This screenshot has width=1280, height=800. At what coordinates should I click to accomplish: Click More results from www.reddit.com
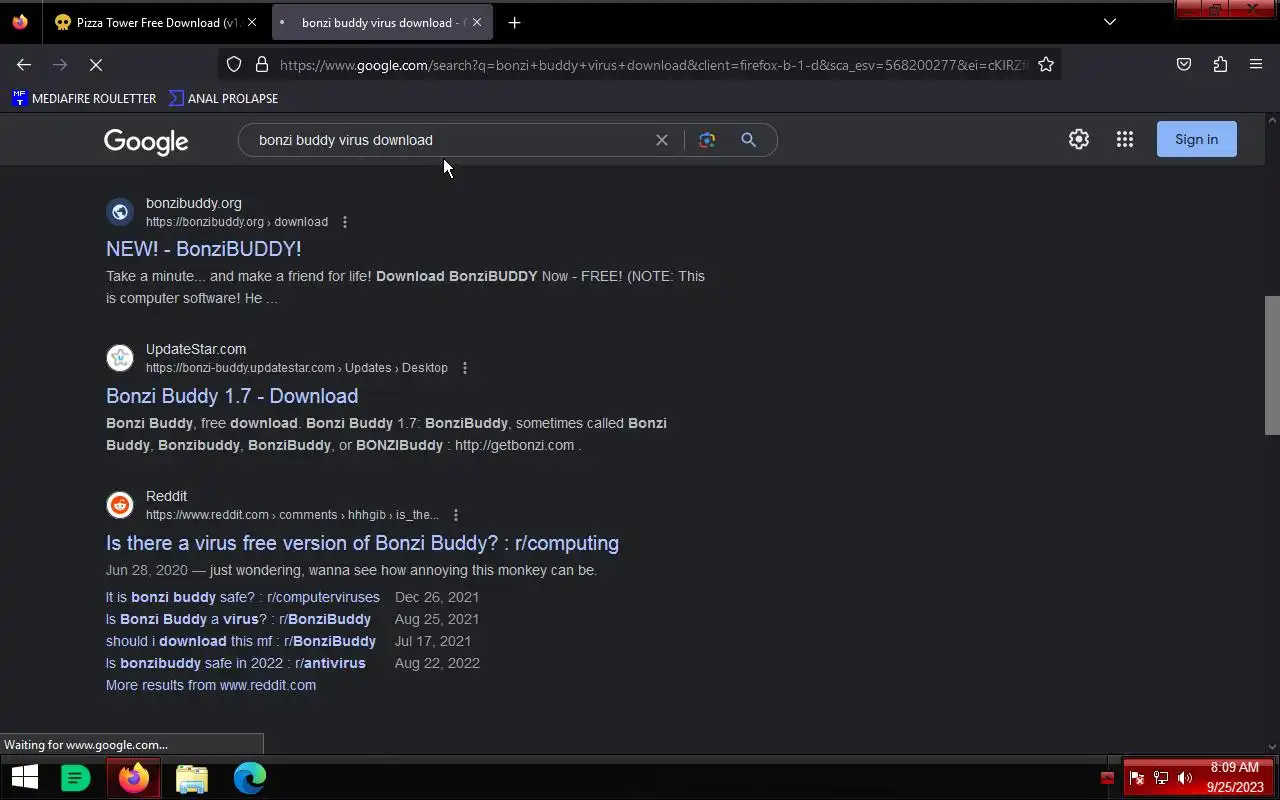tap(211, 685)
